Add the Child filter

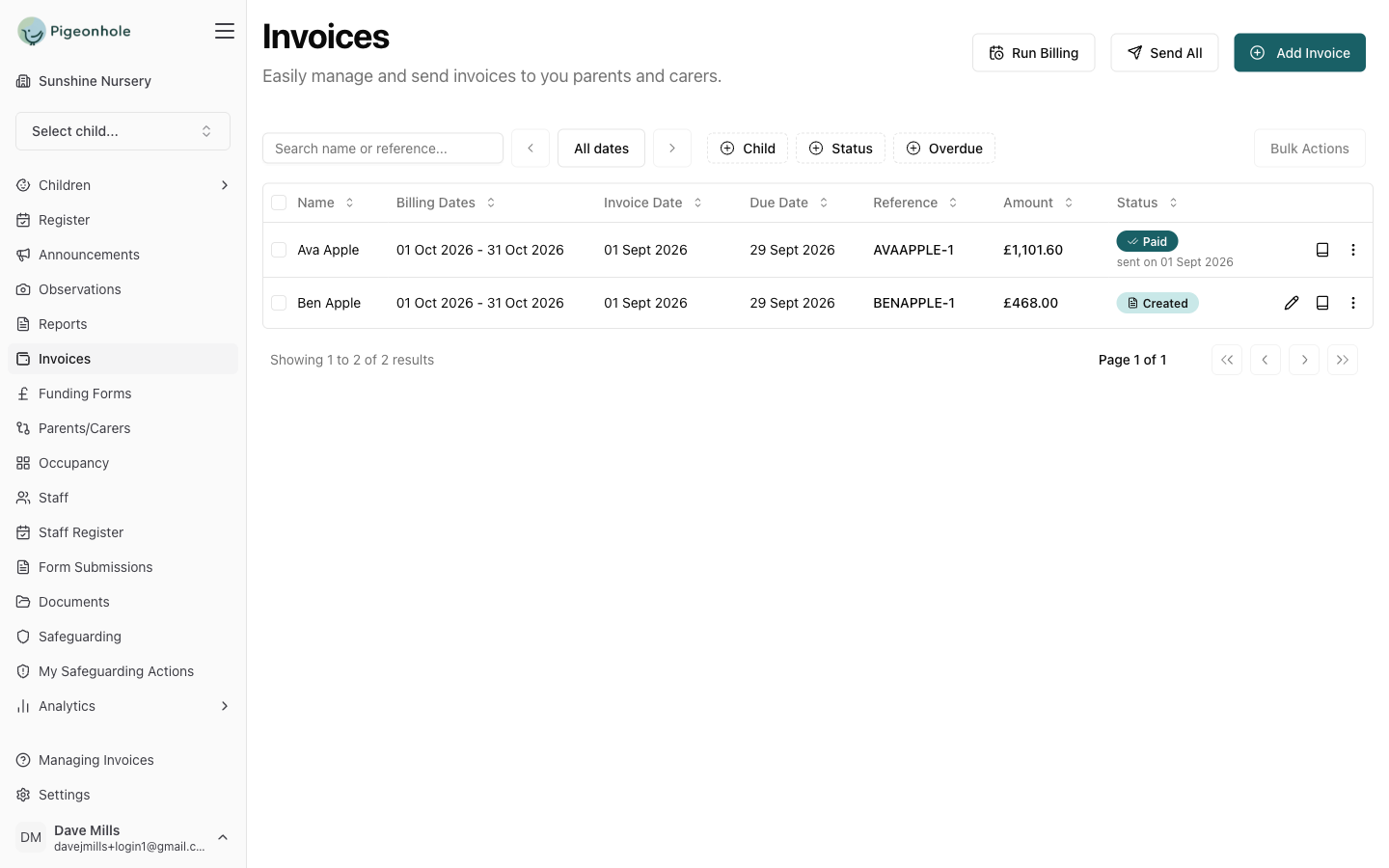tap(748, 149)
